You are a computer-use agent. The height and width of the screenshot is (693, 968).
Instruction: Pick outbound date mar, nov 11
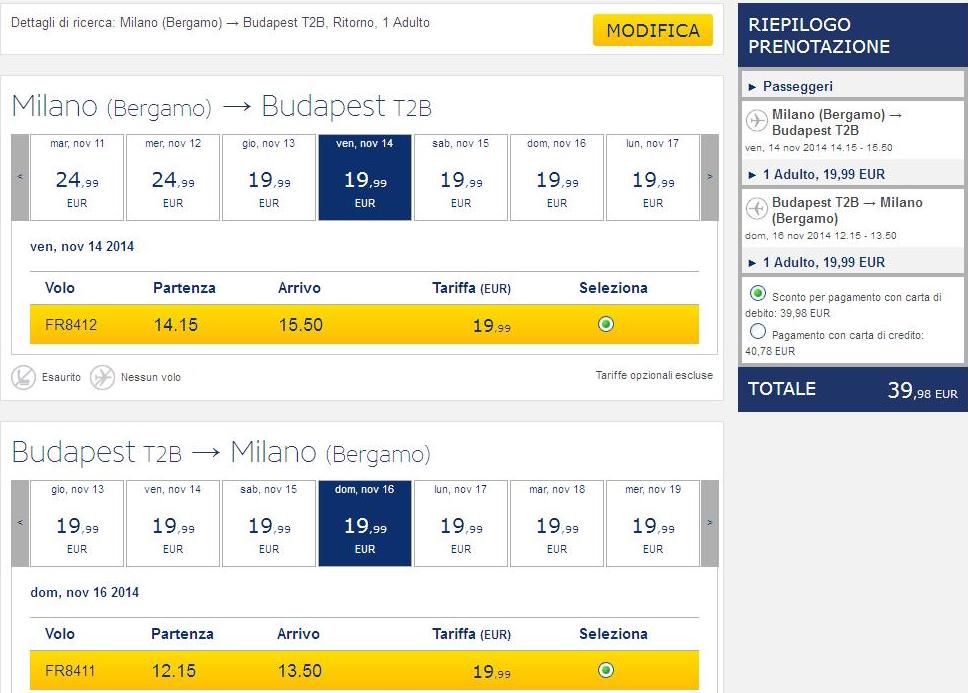tap(77, 177)
